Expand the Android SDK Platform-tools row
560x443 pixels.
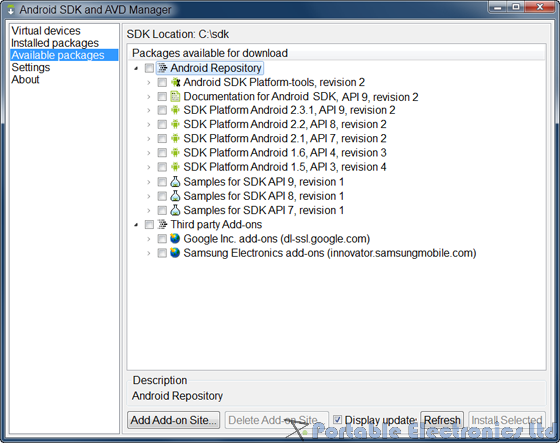coord(149,83)
